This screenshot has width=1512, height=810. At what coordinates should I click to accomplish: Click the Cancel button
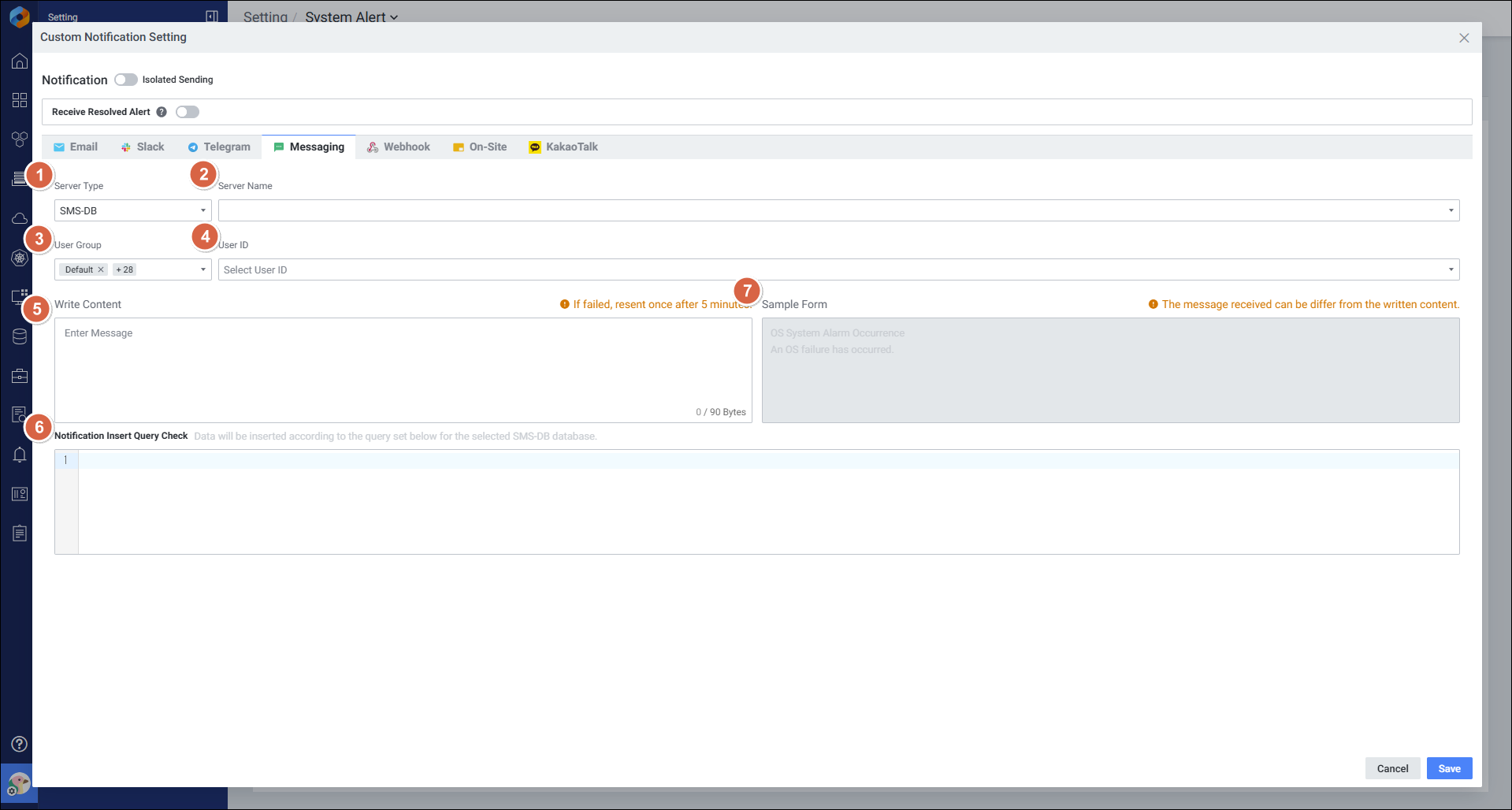coord(1392,768)
